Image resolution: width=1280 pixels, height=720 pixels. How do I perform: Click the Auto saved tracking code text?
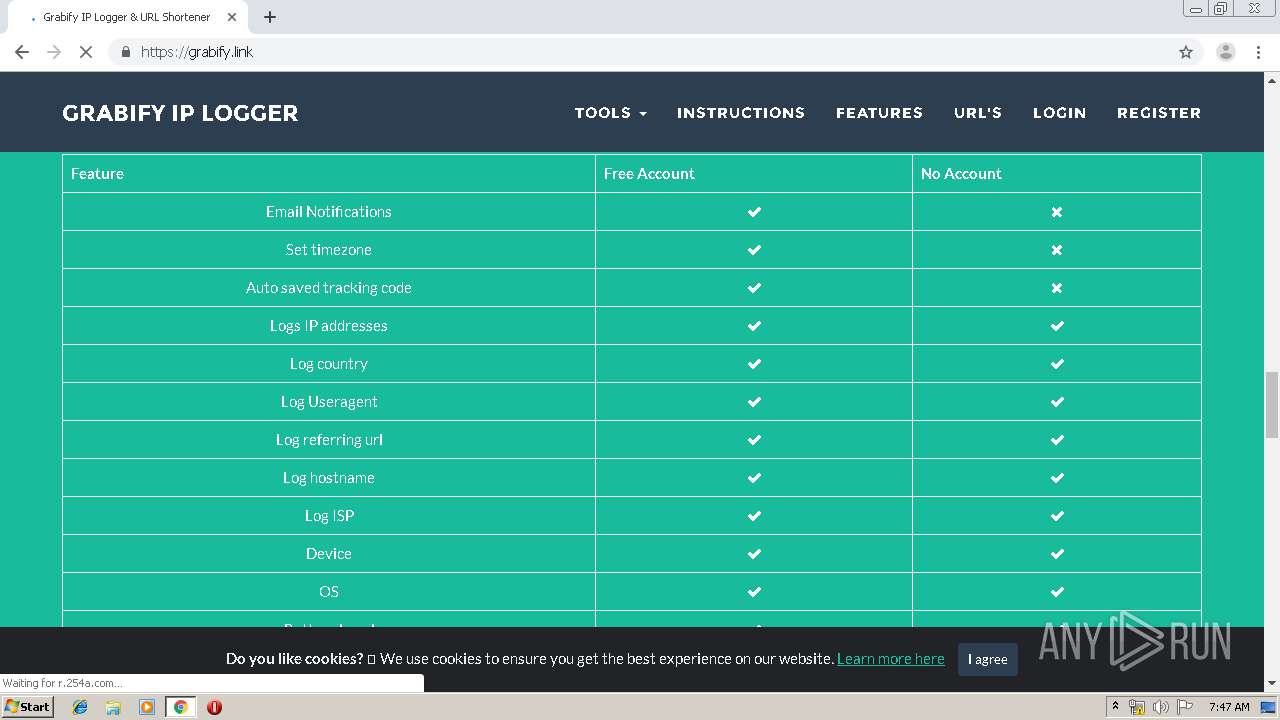pos(329,288)
